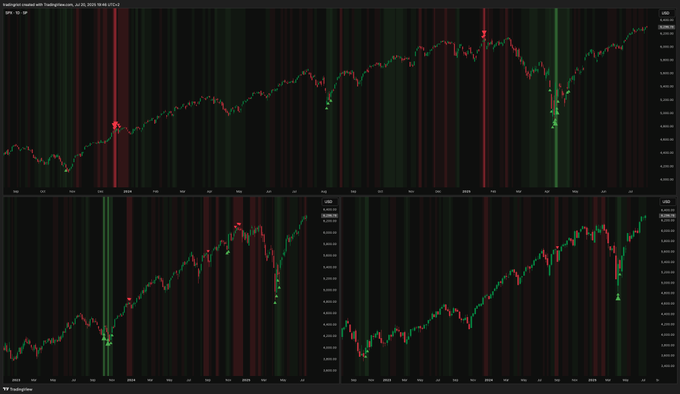Click the green buy signal at late-Oct 2023 low on top chart
The image size is (680, 394).
tap(66, 170)
